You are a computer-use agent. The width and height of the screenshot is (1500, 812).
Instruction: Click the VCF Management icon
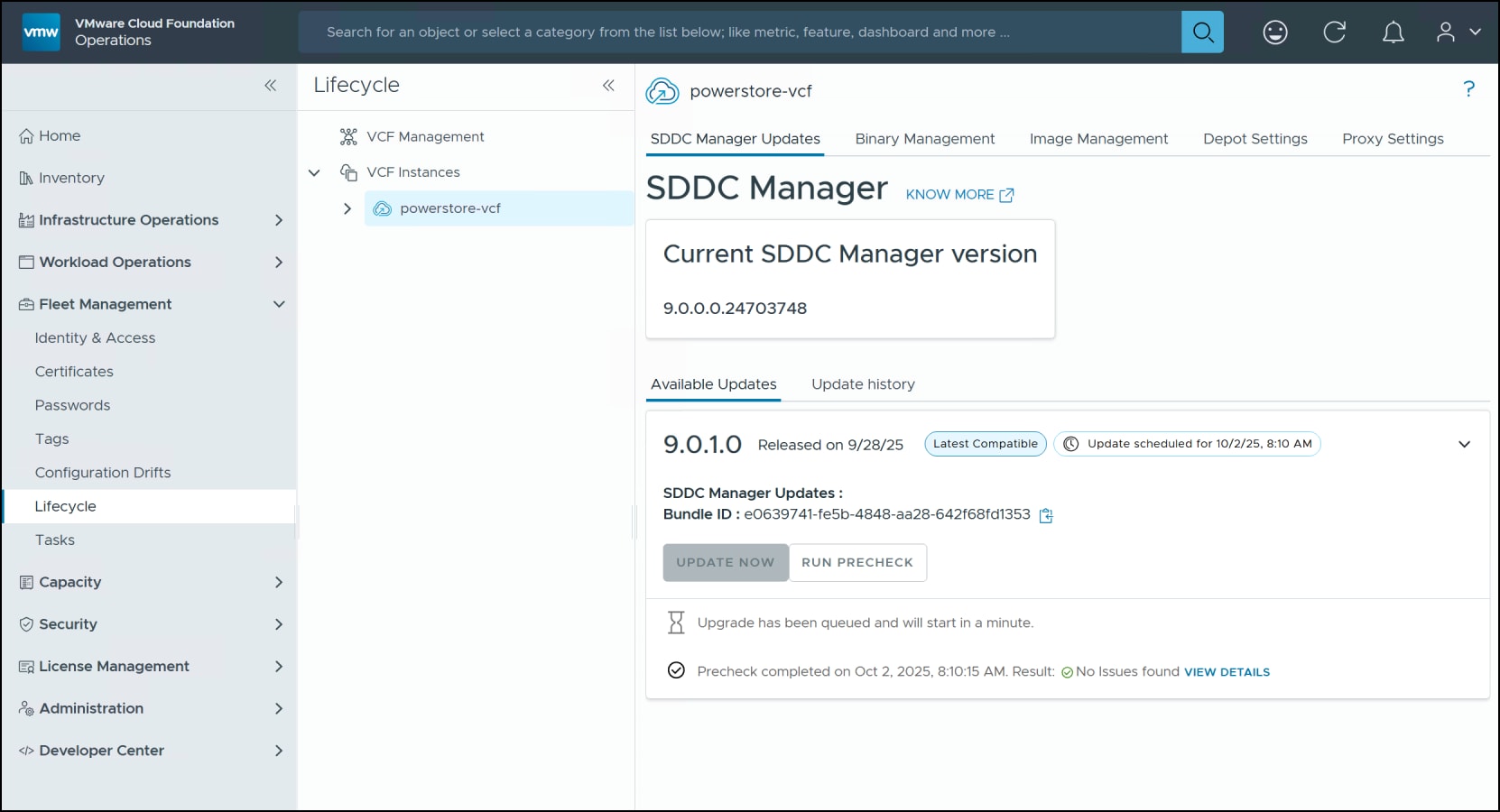pyautogui.click(x=348, y=137)
